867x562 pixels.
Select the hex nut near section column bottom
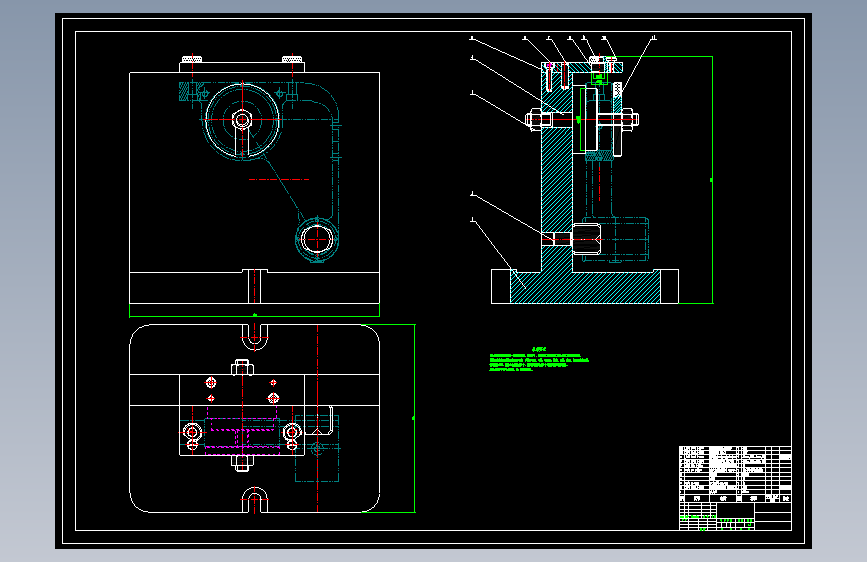pos(587,239)
